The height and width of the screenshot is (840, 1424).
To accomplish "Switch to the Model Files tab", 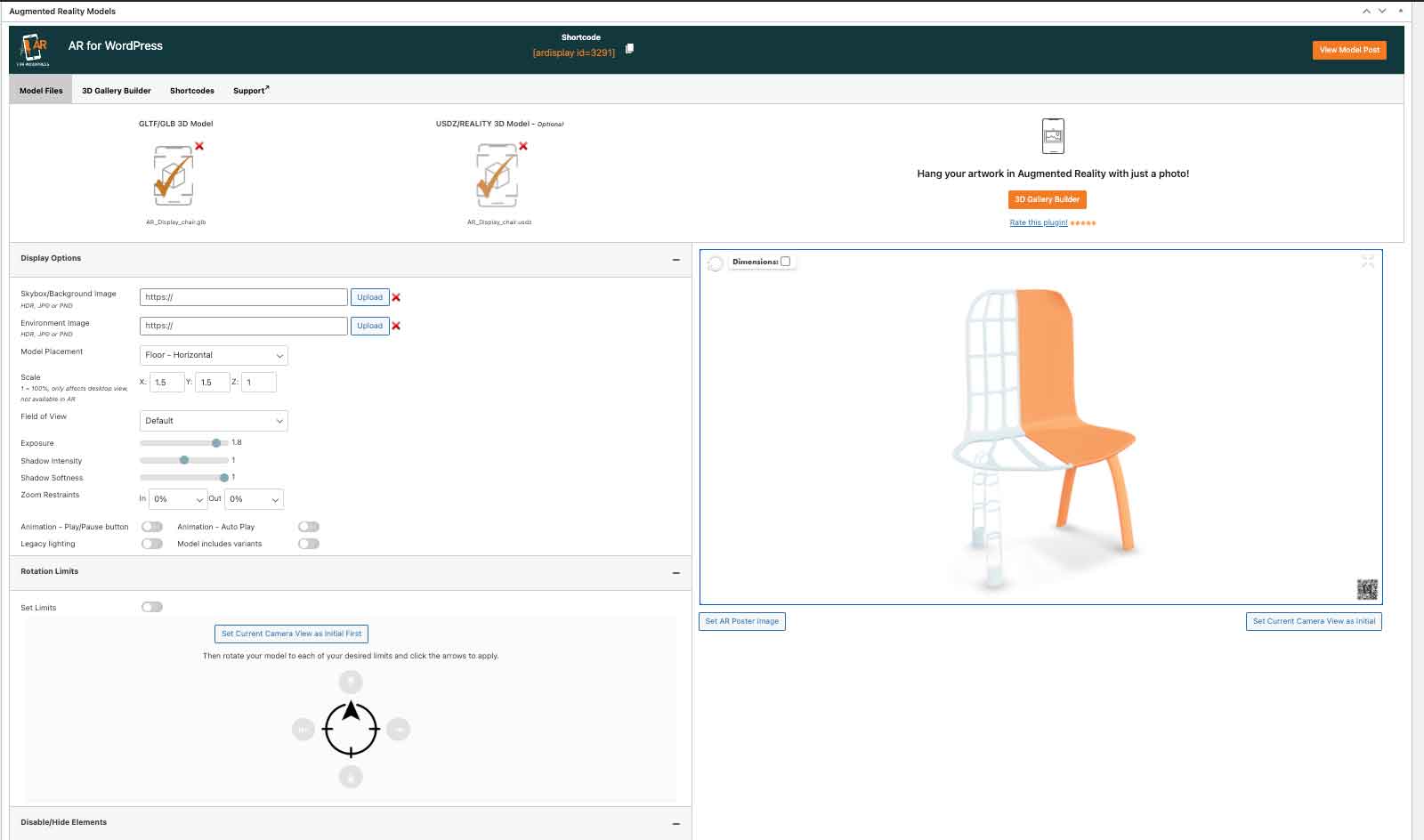I will tap(41, 90).
